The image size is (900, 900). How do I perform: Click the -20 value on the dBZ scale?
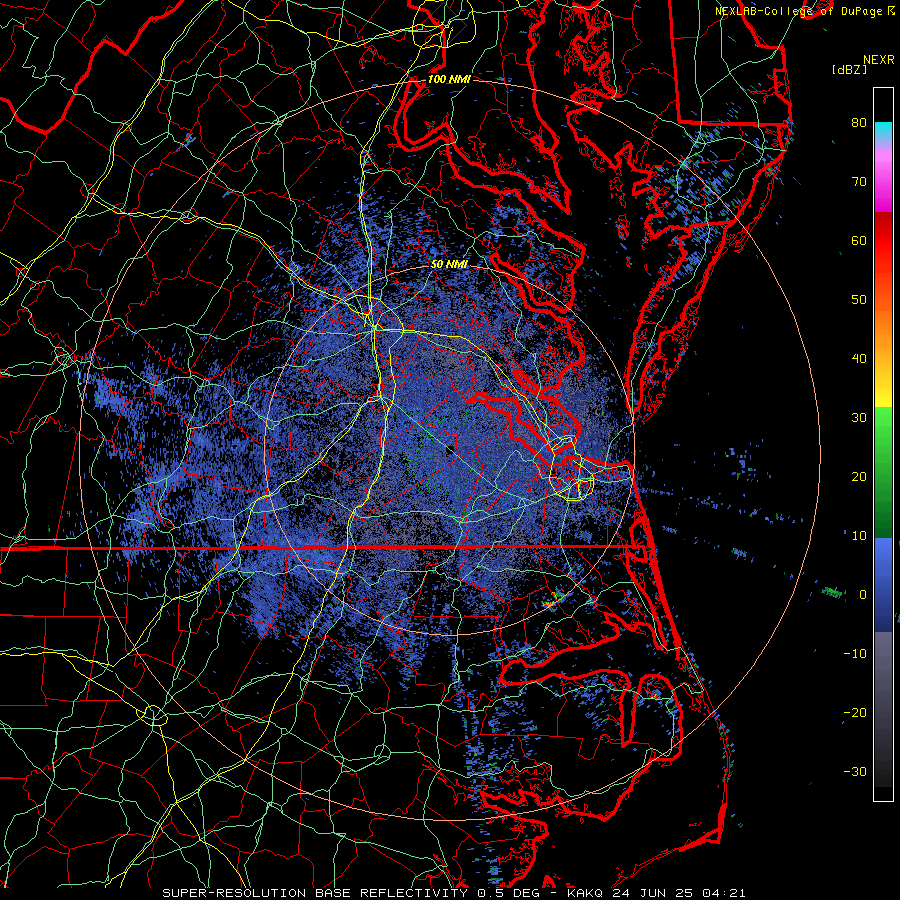click(x=855, y=713)
